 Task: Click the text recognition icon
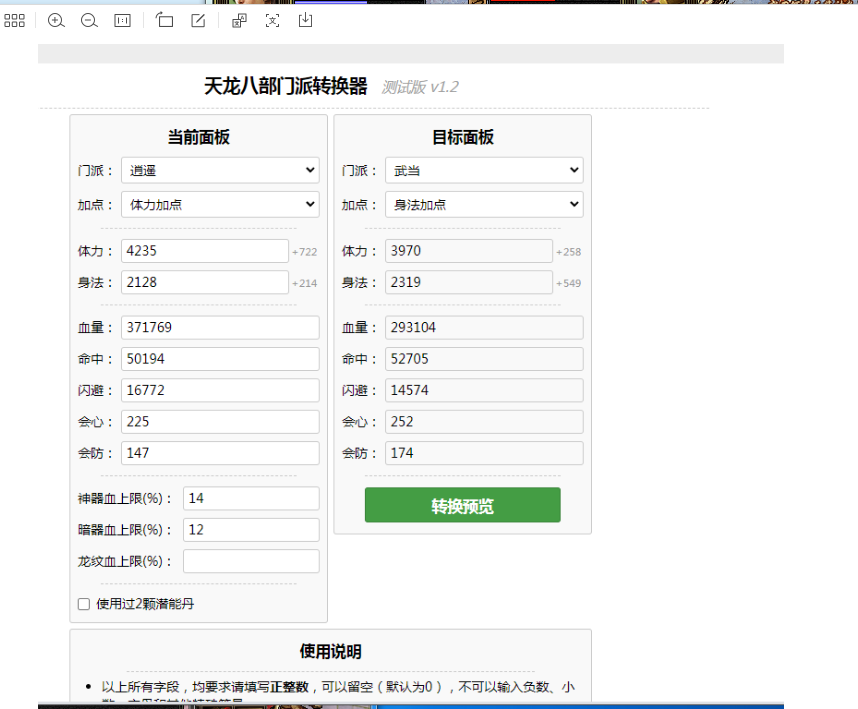tap(272, 21)
